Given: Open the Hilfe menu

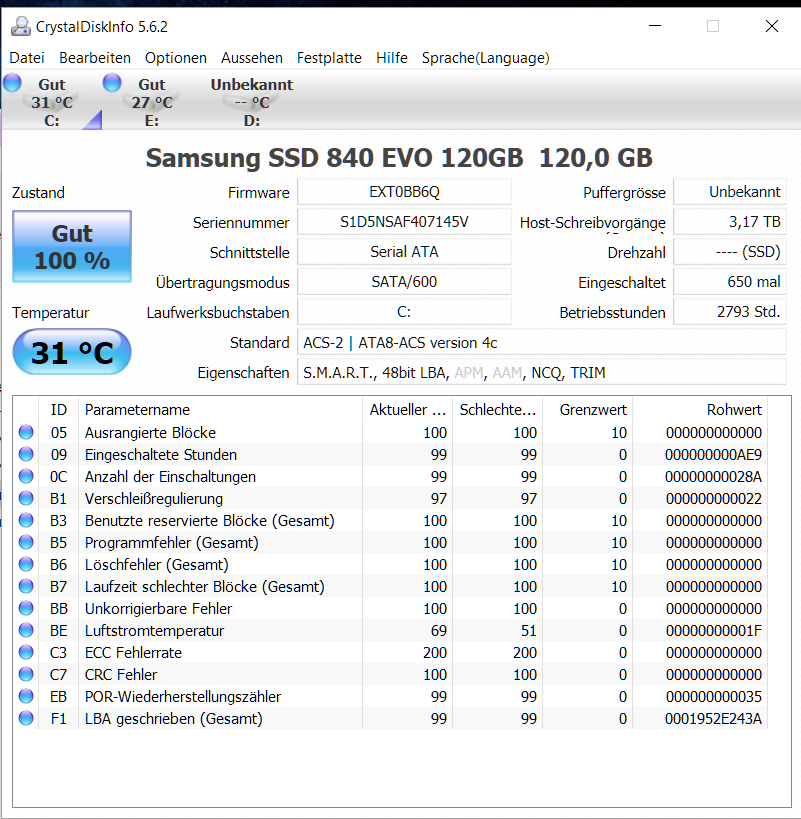Looking at the screenshot, I should click(x=392, y=57).
